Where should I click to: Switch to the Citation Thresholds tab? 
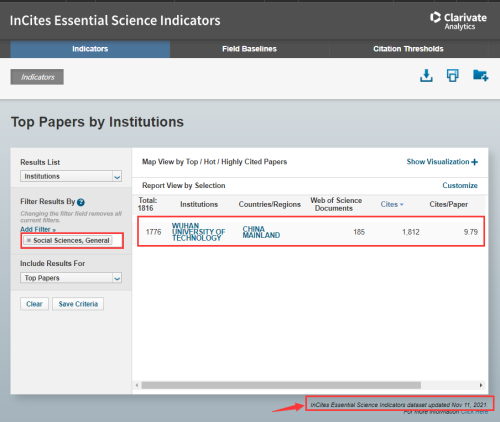(x=408, y=49)
